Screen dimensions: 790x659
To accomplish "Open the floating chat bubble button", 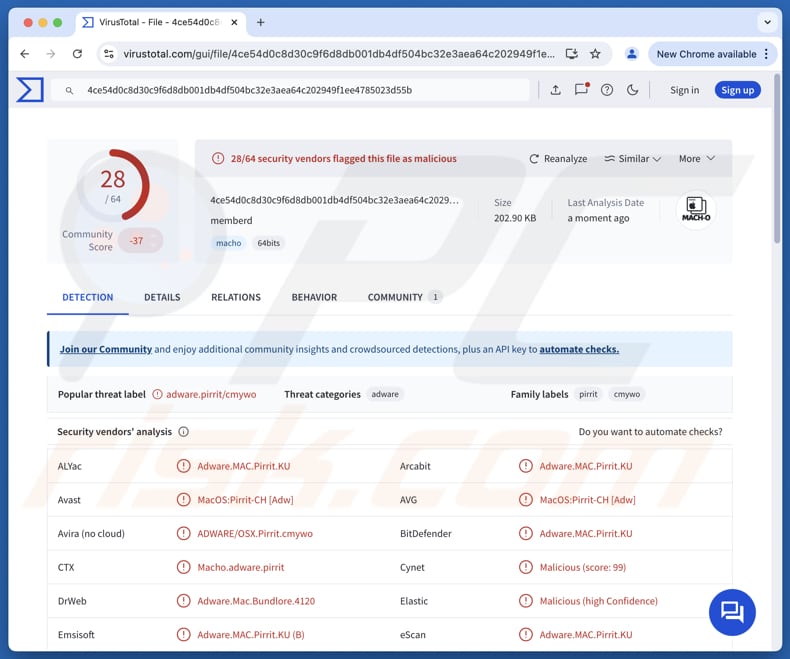I will tap(732, 611).
